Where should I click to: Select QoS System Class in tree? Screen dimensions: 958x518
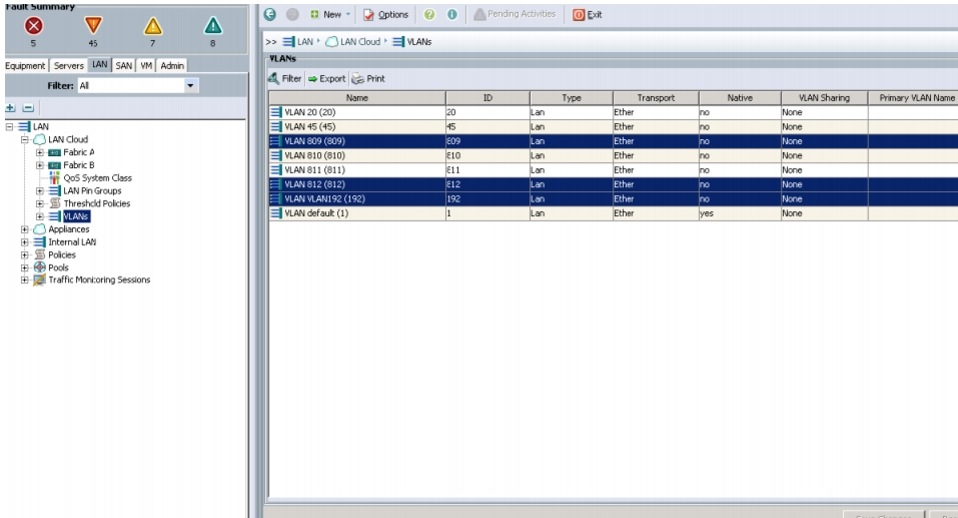[97, 178]
